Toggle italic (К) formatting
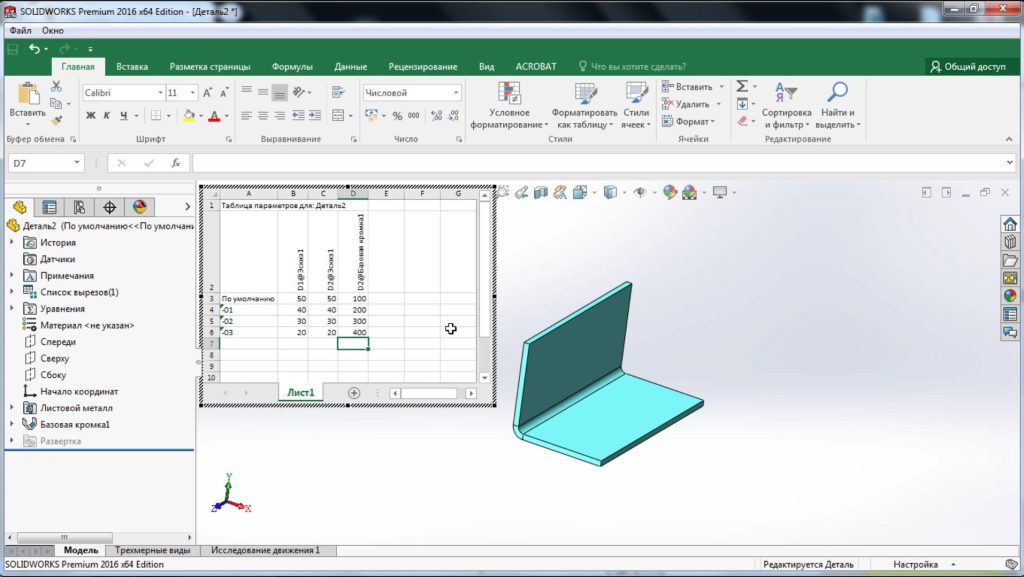 [106, 116]
